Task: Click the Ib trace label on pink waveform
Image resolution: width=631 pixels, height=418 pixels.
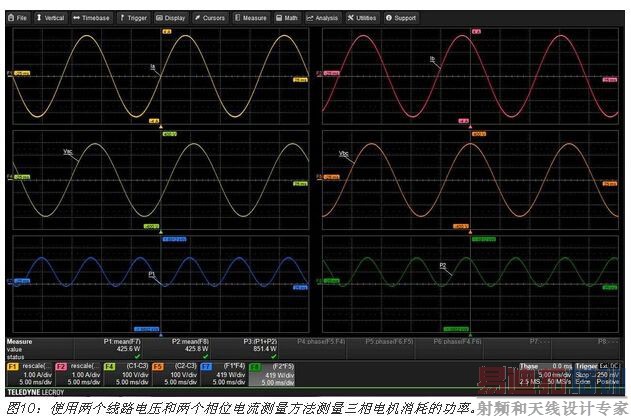Action: click(x=433, y=59)
